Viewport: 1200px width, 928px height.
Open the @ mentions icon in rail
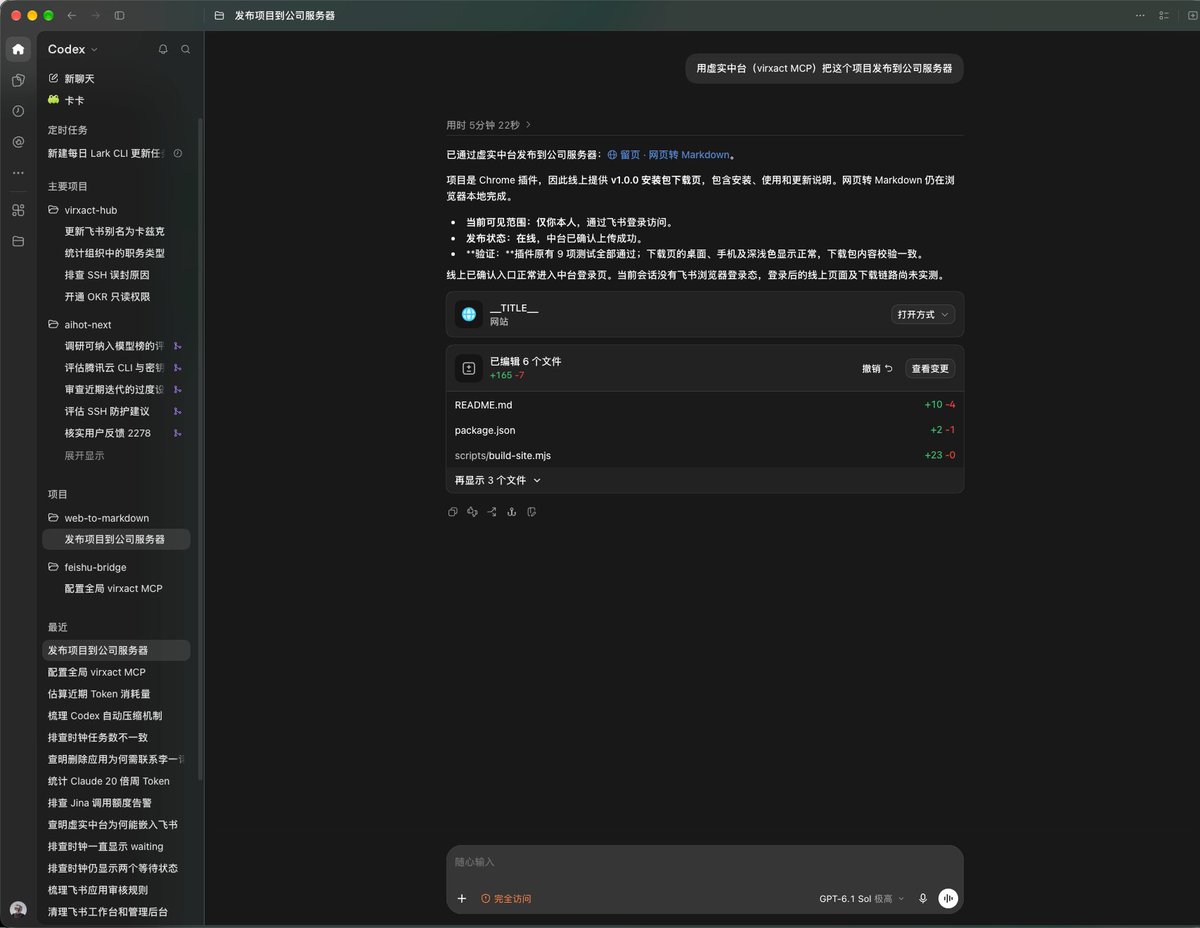18,142
